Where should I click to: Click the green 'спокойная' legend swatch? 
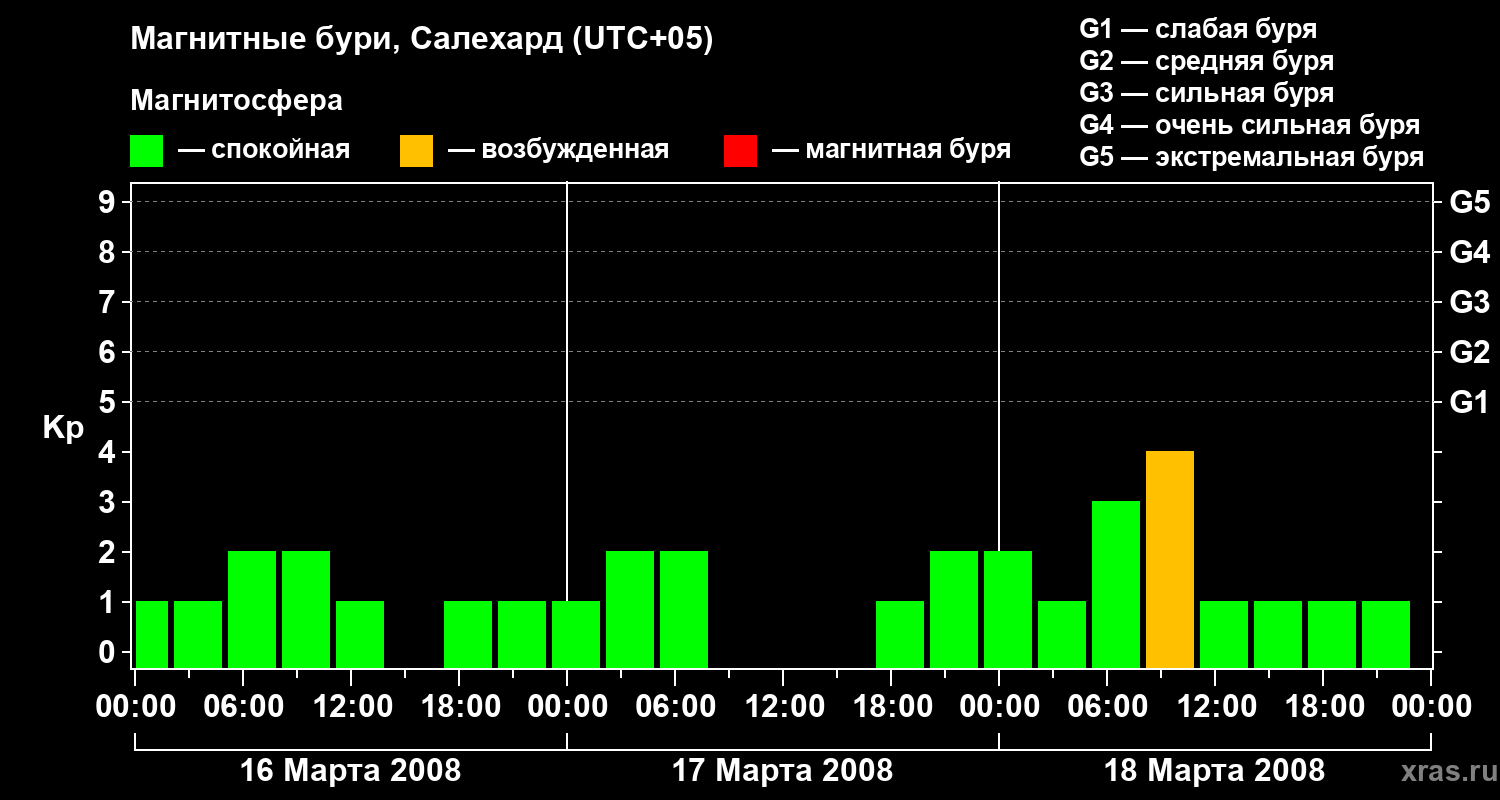pos(146,150)
